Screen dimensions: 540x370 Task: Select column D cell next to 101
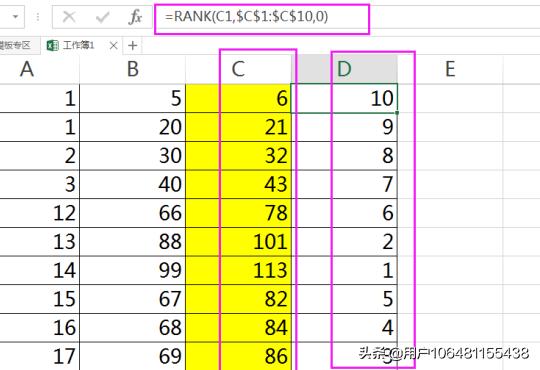(344, 241)
